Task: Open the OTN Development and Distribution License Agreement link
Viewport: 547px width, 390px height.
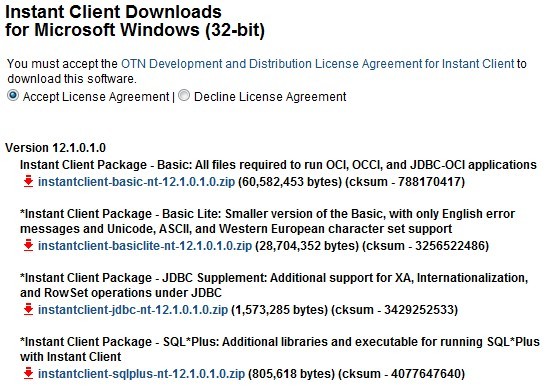Action: pos(317,64)
